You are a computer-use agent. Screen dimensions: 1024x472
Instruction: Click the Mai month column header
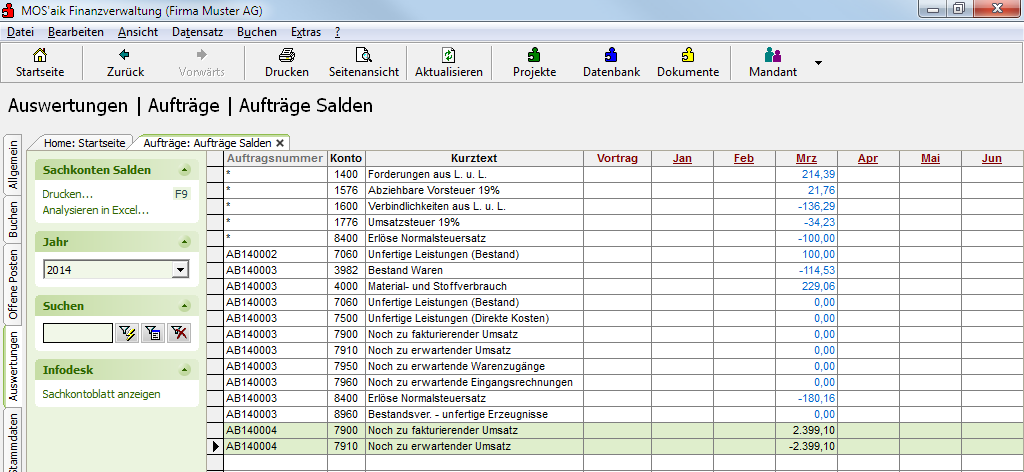tap(931, 158)
